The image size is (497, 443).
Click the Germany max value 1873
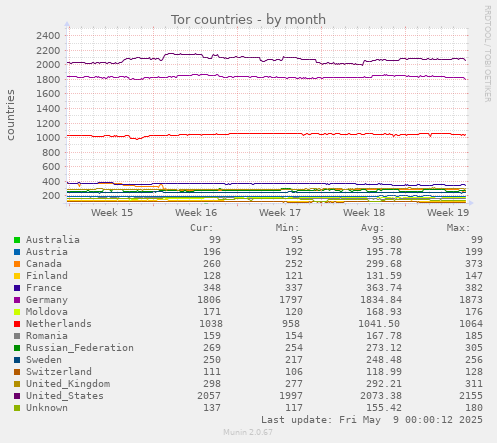point(471,300)
